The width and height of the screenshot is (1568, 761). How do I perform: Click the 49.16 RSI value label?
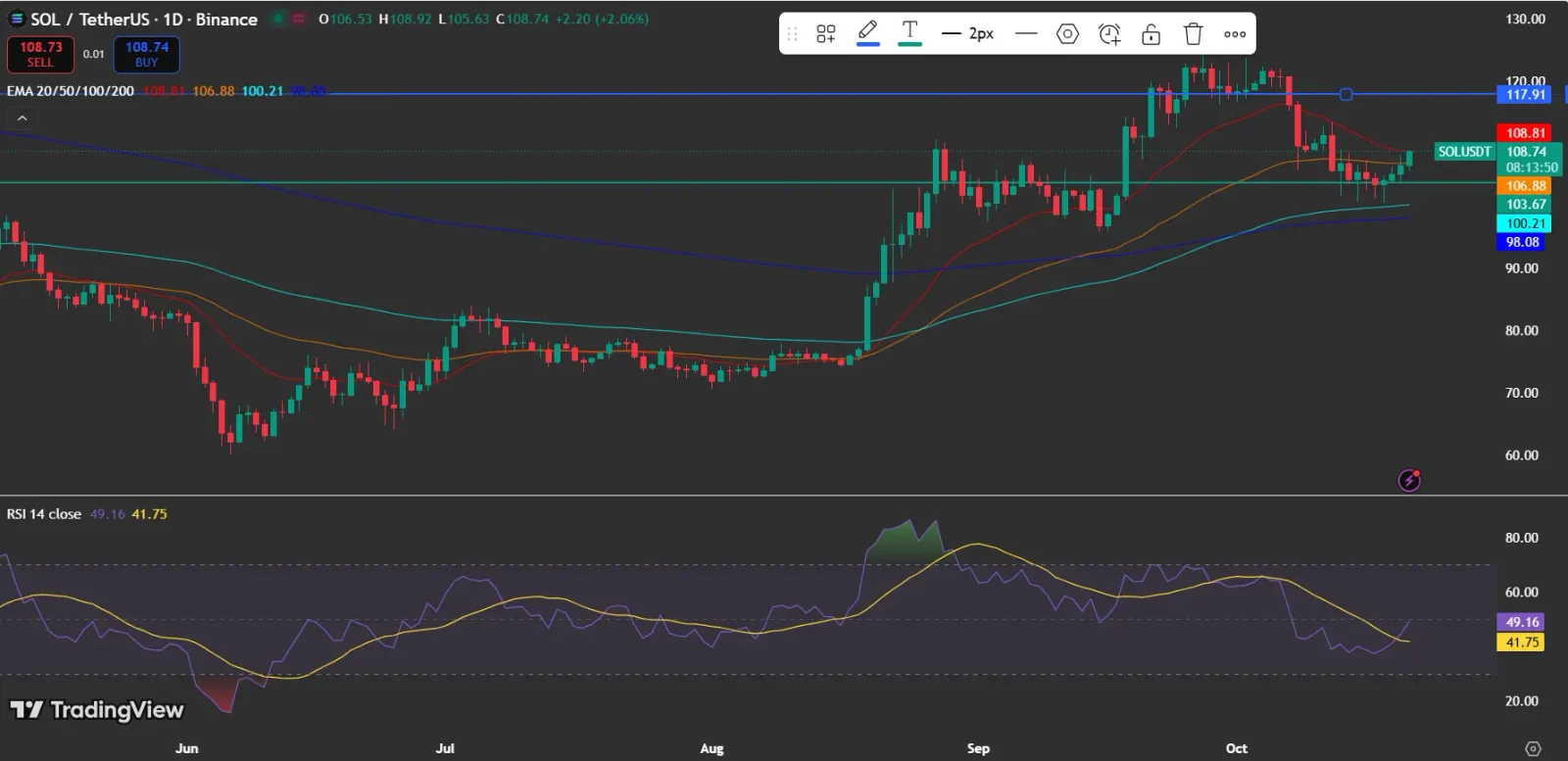click(1520, 622)
